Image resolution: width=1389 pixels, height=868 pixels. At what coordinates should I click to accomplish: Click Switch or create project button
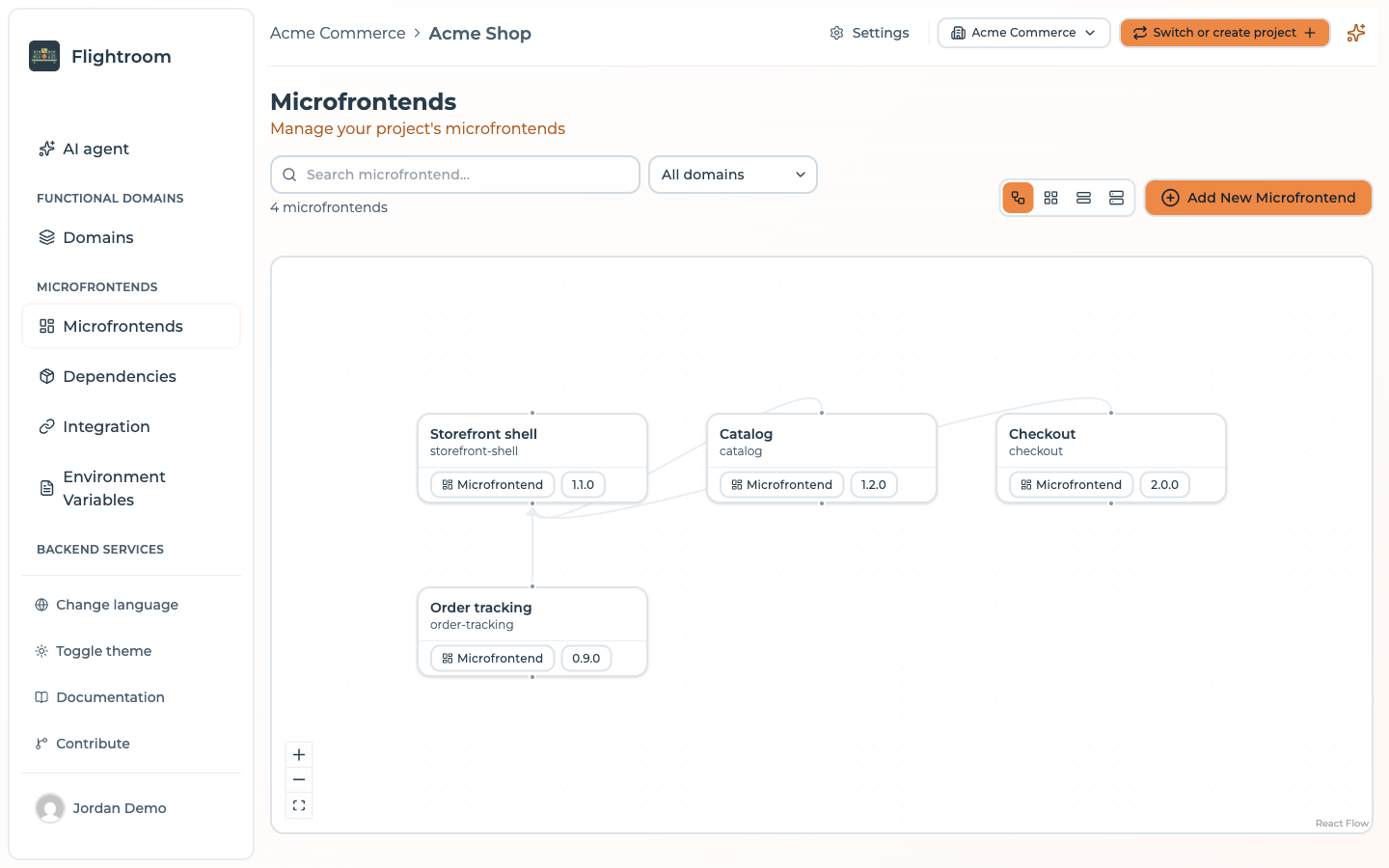point(1224,33)
